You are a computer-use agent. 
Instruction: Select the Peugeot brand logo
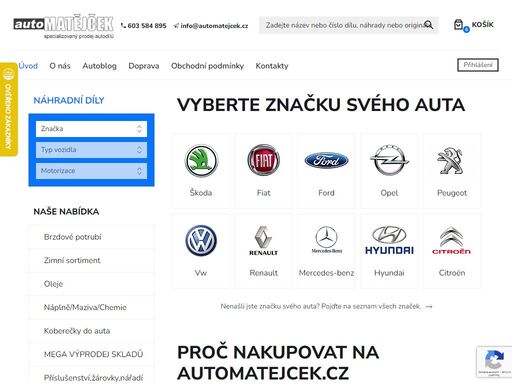click(450, 161)
